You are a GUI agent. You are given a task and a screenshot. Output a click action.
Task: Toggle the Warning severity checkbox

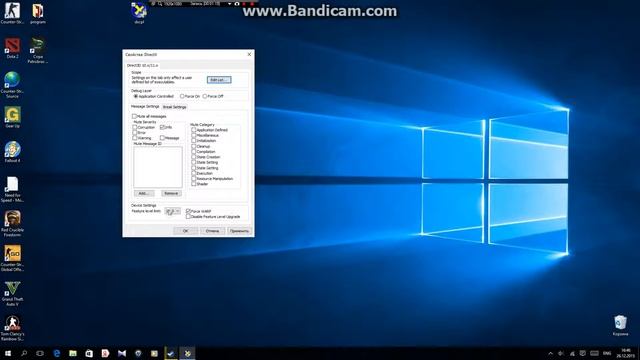(135, 138)
